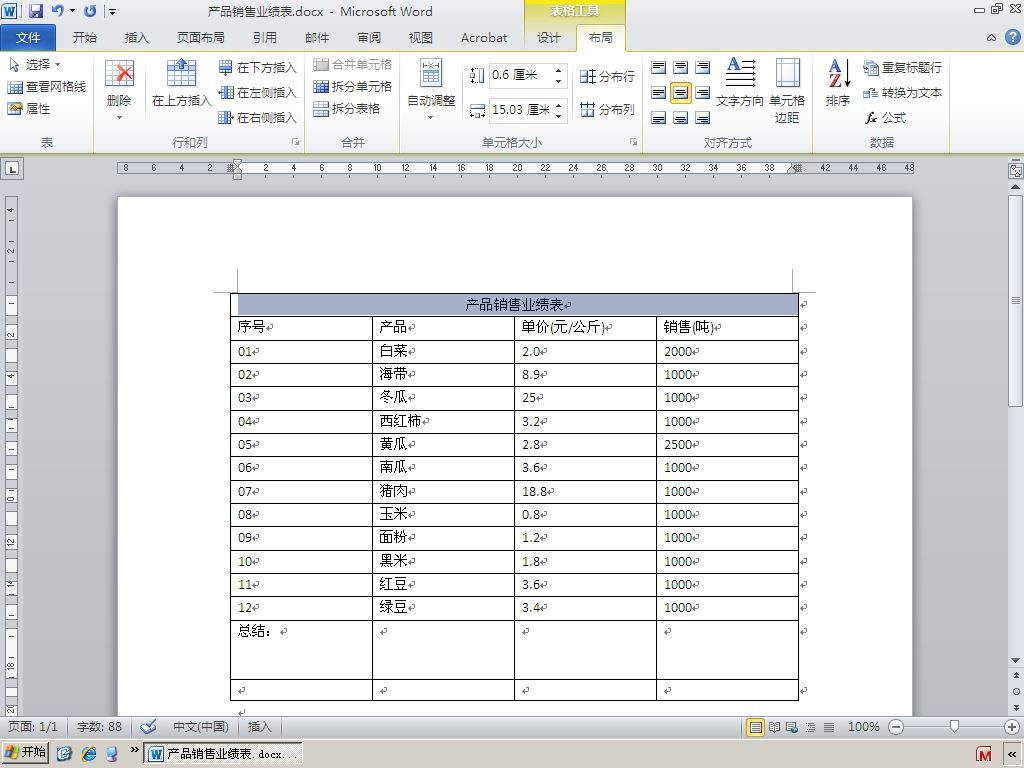Click the proofing check status icon
Screen dimensions: 1024x768
(149, 726)
